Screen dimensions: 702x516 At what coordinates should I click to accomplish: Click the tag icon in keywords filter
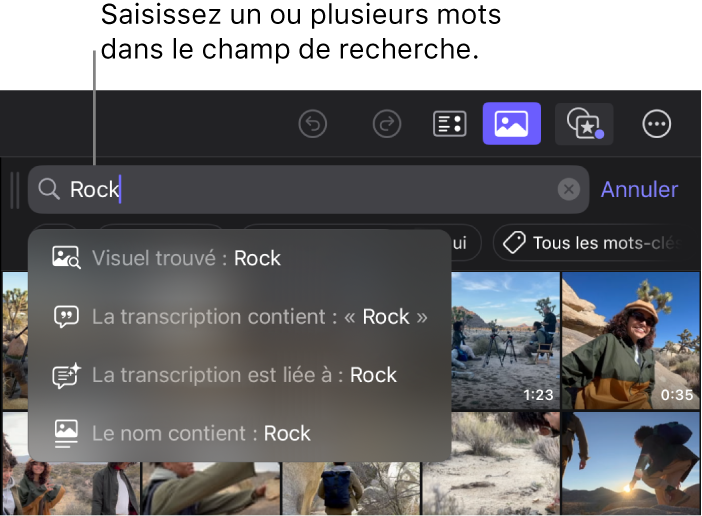[514, 243]
